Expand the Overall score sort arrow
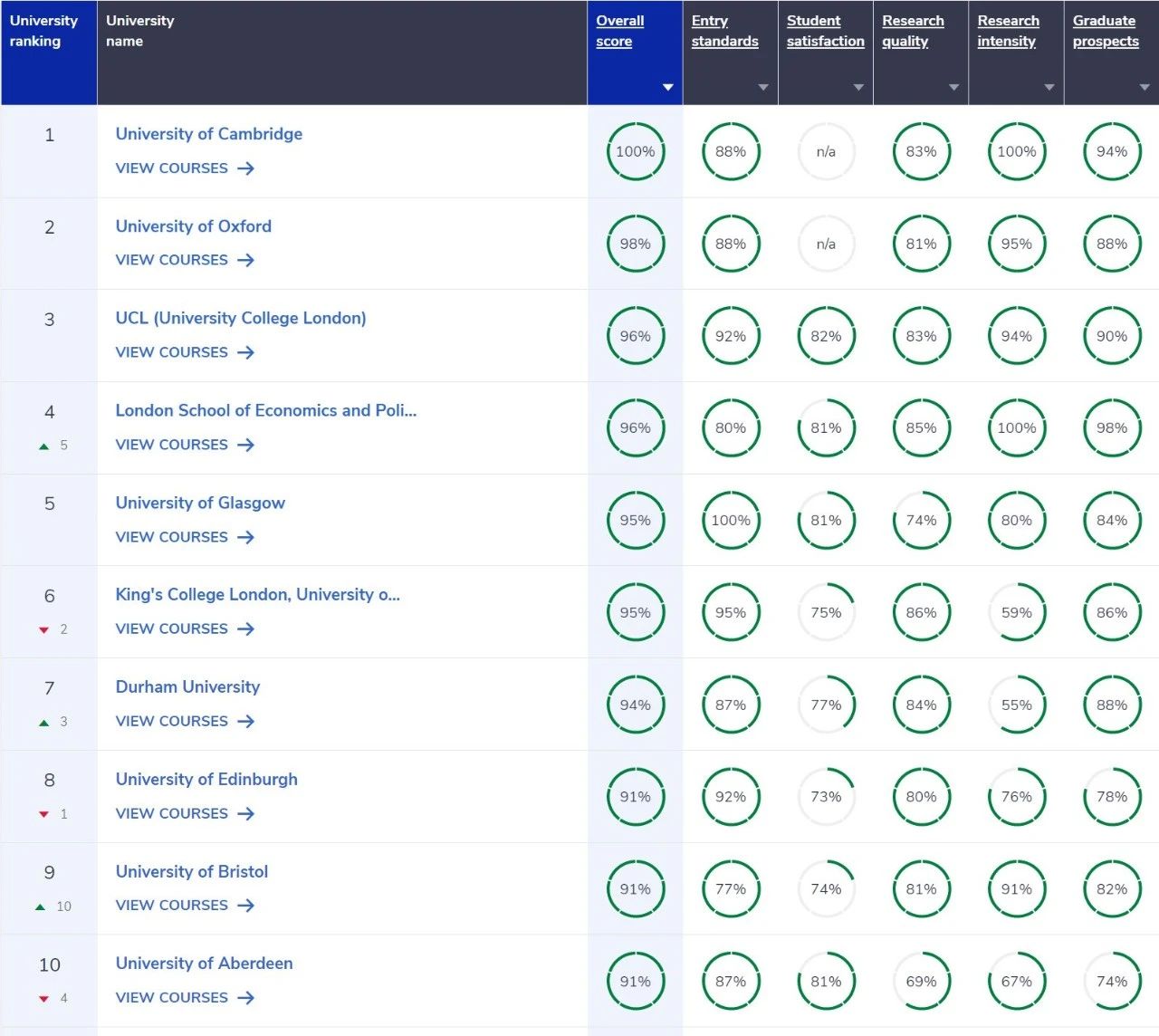1159x1036 pixels. 667,88
